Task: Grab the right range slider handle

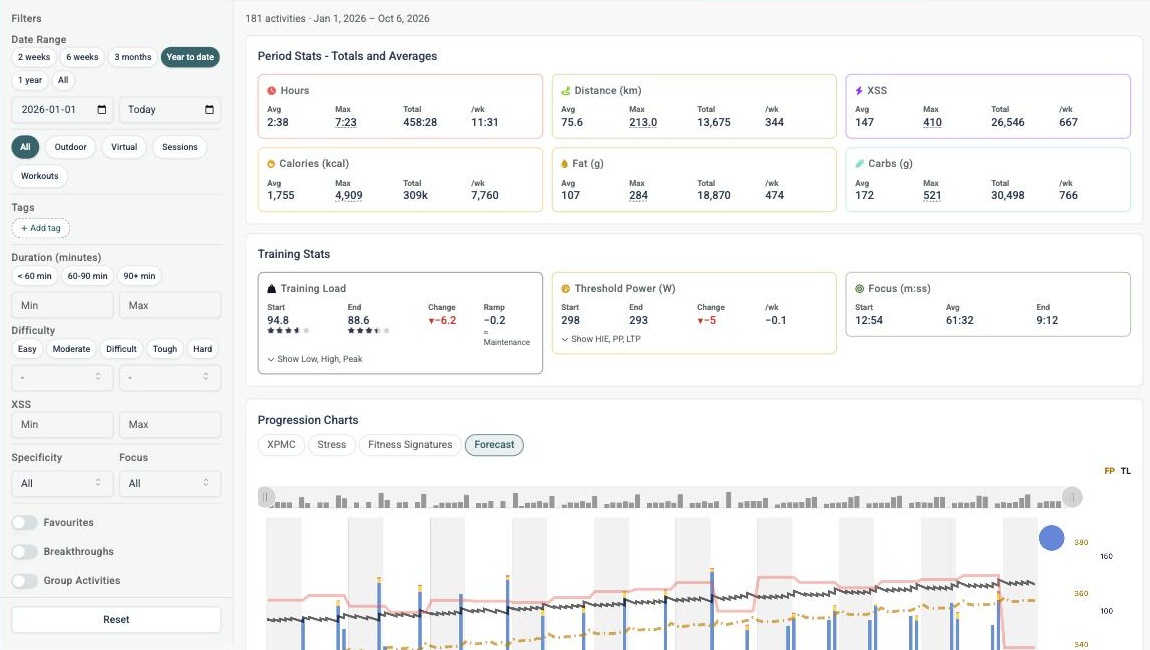Action: pos(1072,497)
